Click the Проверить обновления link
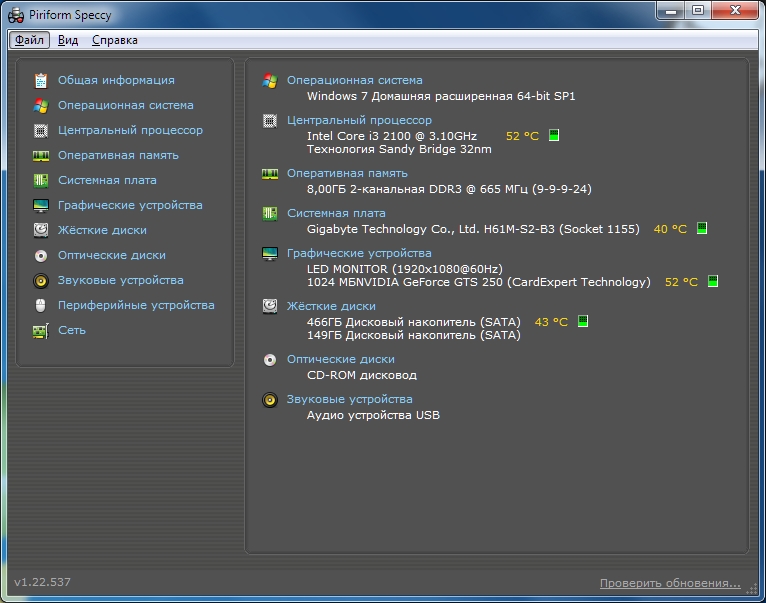This screenshot has width=766, height=603. pos(670,583)
